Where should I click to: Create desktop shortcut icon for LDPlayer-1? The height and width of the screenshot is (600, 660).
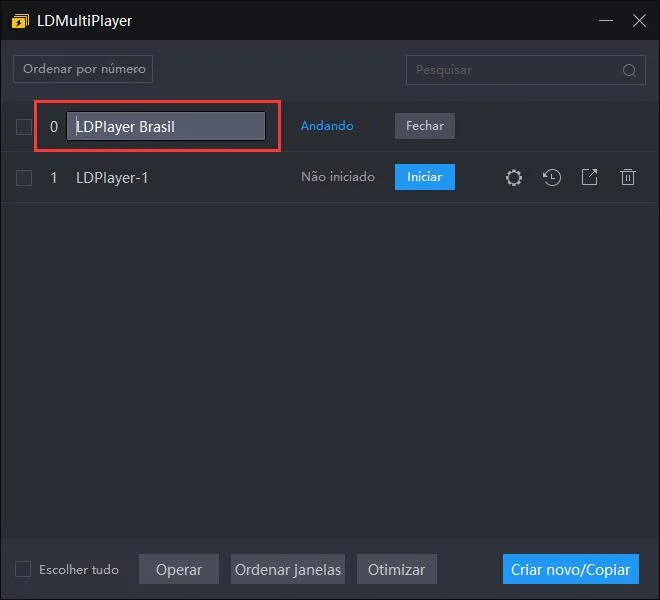click(x=589, y=177)
